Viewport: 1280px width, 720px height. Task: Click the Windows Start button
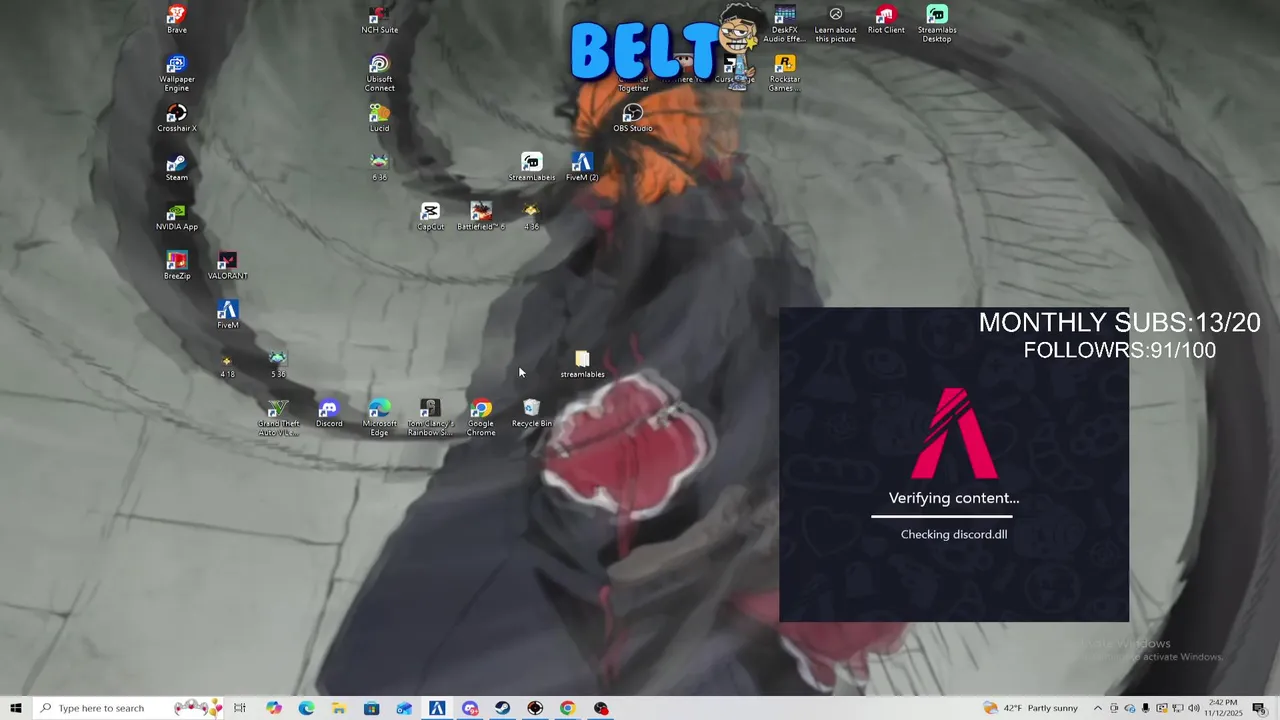coord(15,708)
